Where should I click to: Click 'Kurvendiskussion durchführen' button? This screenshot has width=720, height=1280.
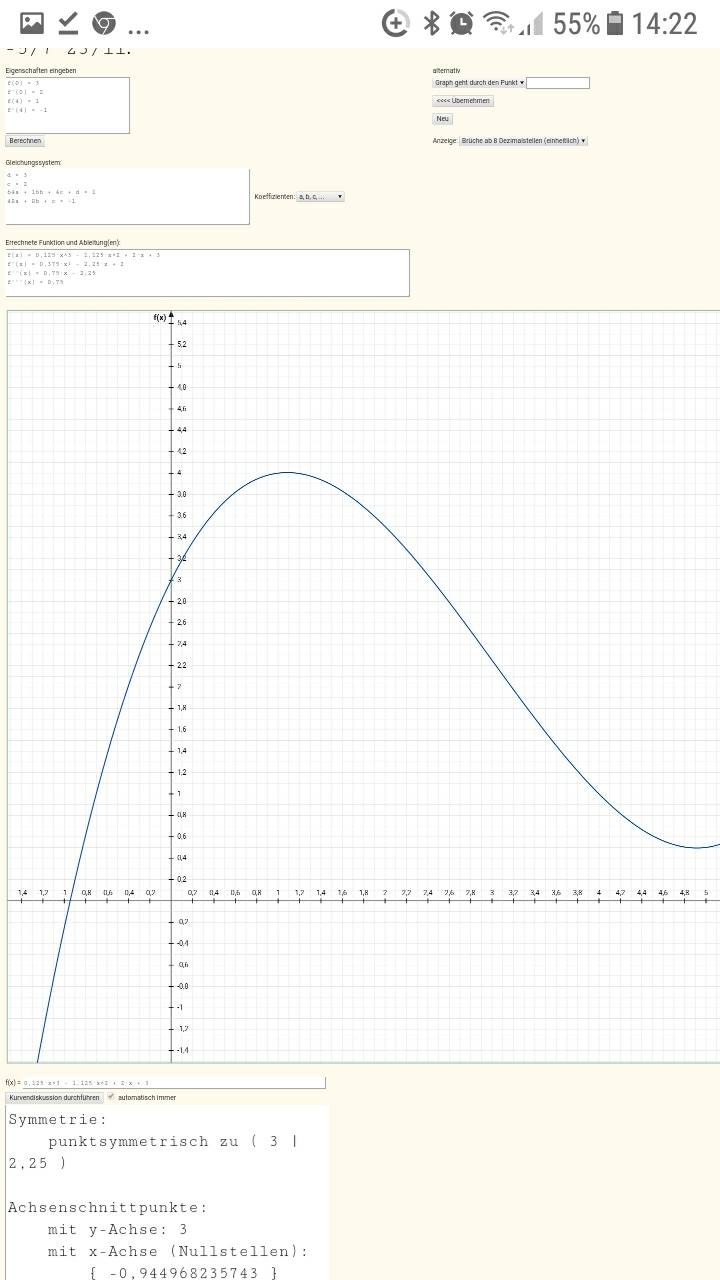click(54, 1097)
